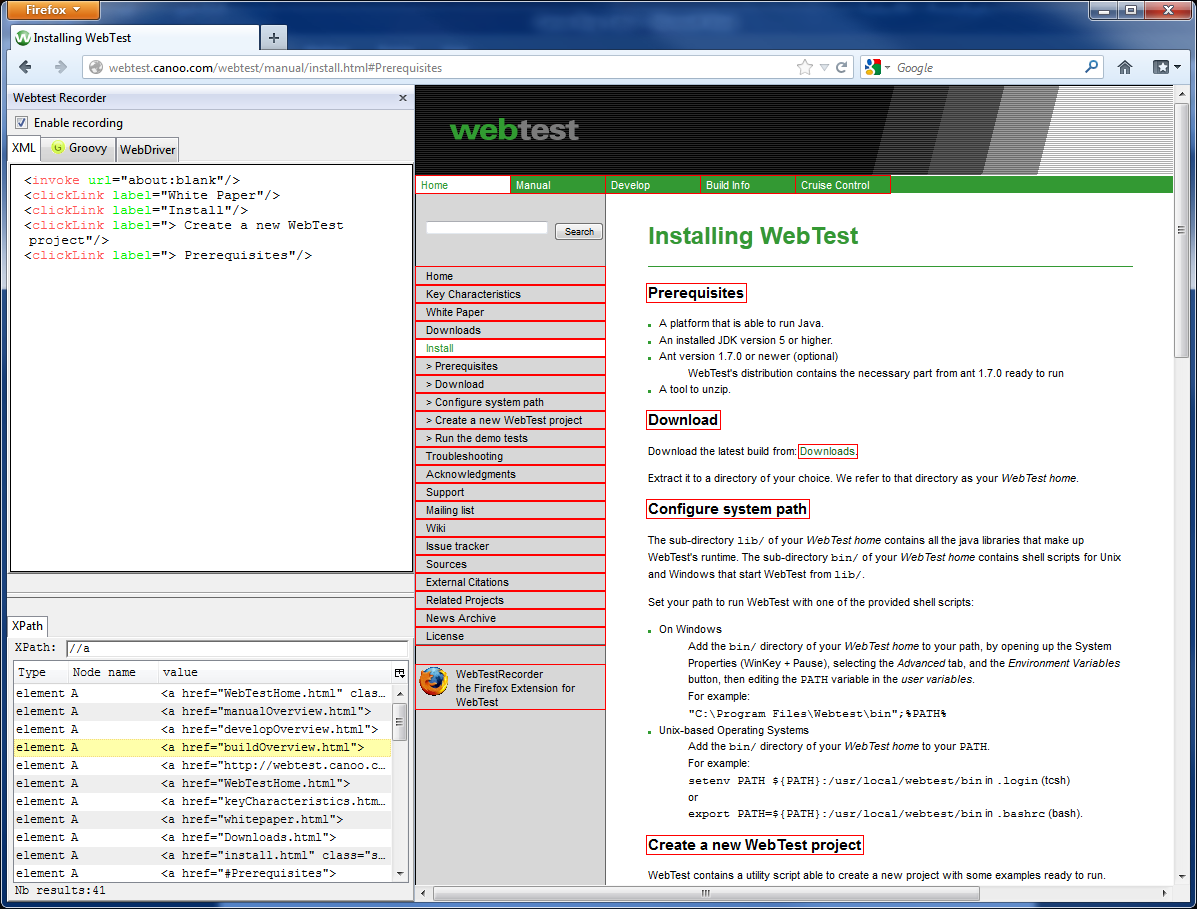
Task: Click the page scrollbar's down arrow
Action: (x=1181, y=876)
